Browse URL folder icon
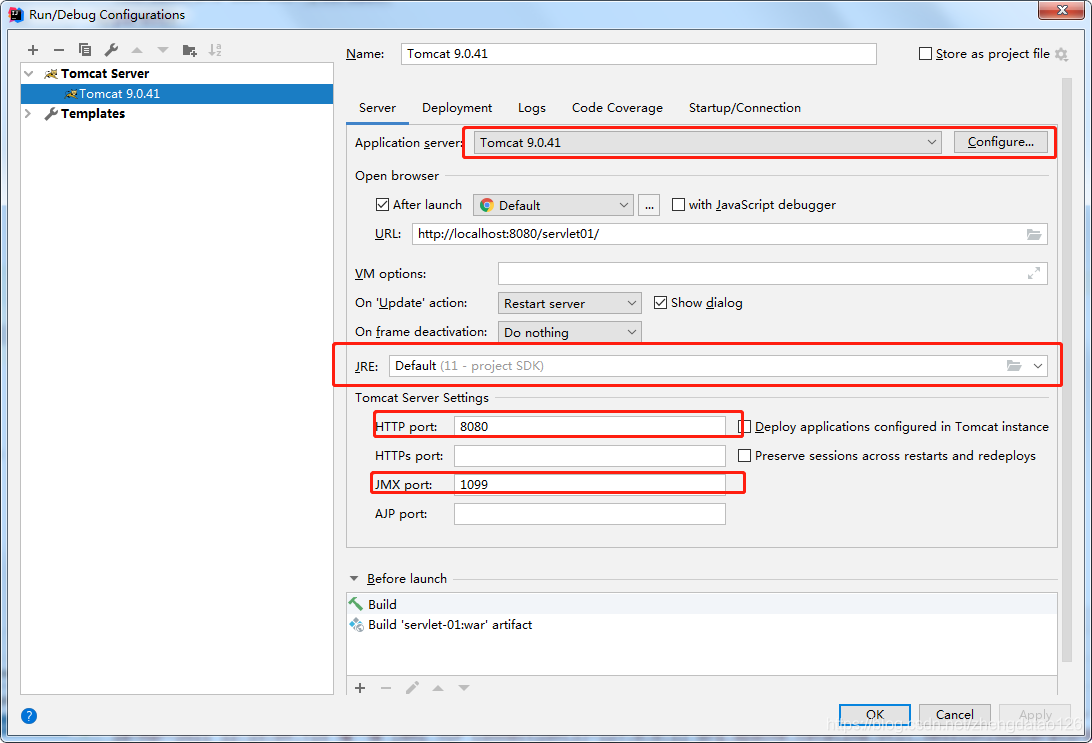1092x743 pixels. pos(1034,235)
